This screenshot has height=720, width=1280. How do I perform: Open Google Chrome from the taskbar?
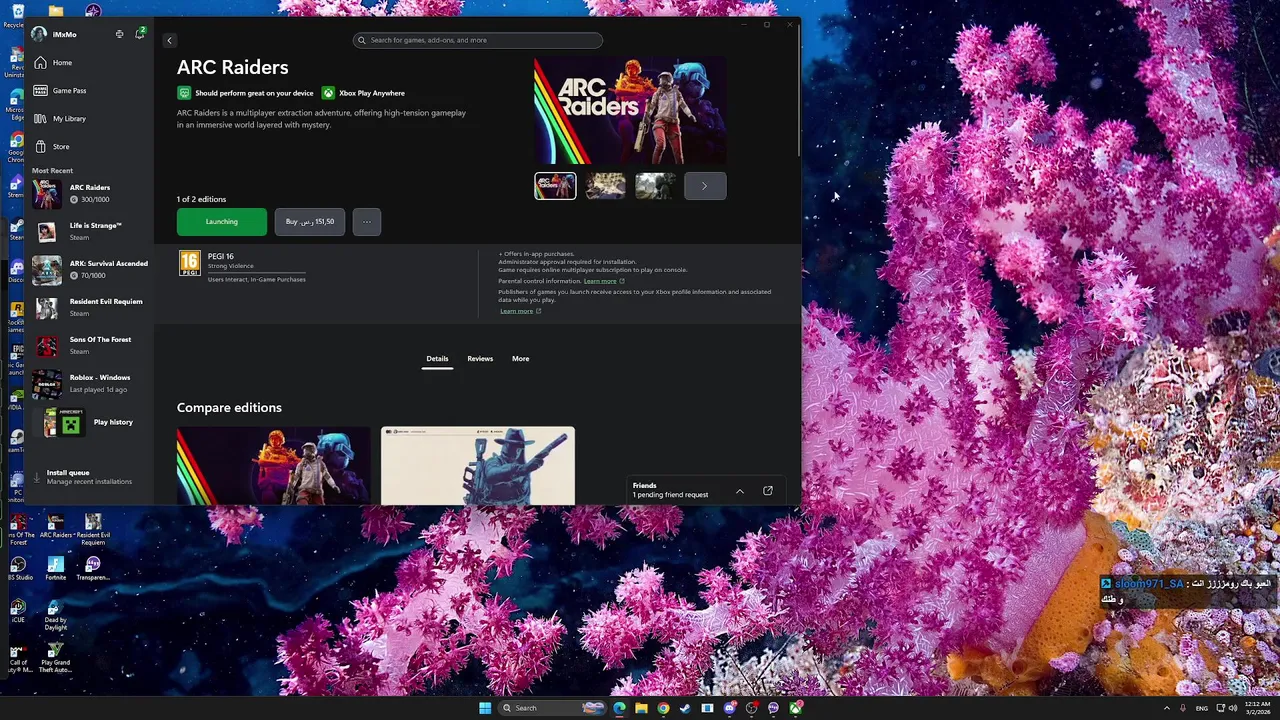[663, 708]
